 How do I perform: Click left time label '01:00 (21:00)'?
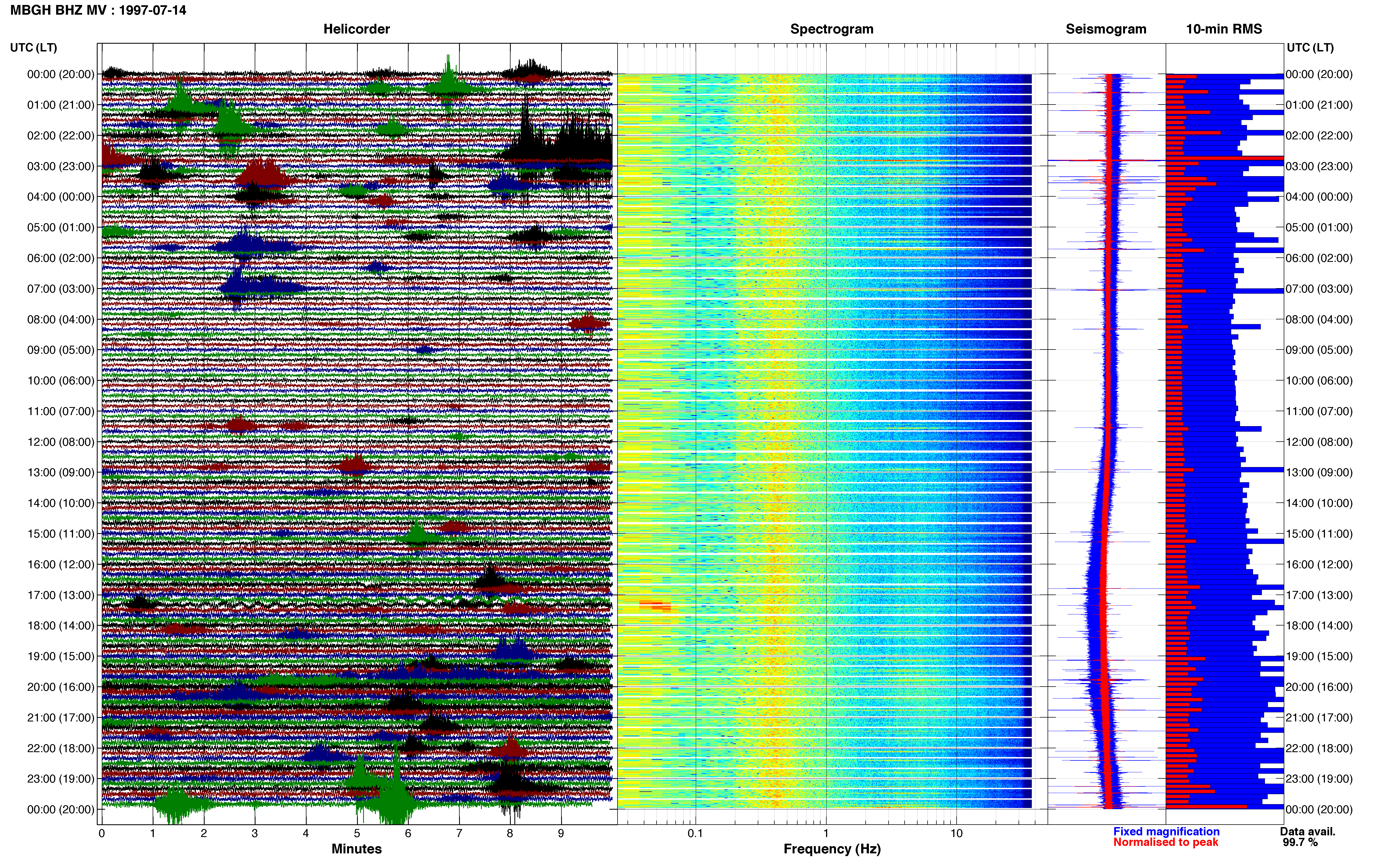point(61,105)
